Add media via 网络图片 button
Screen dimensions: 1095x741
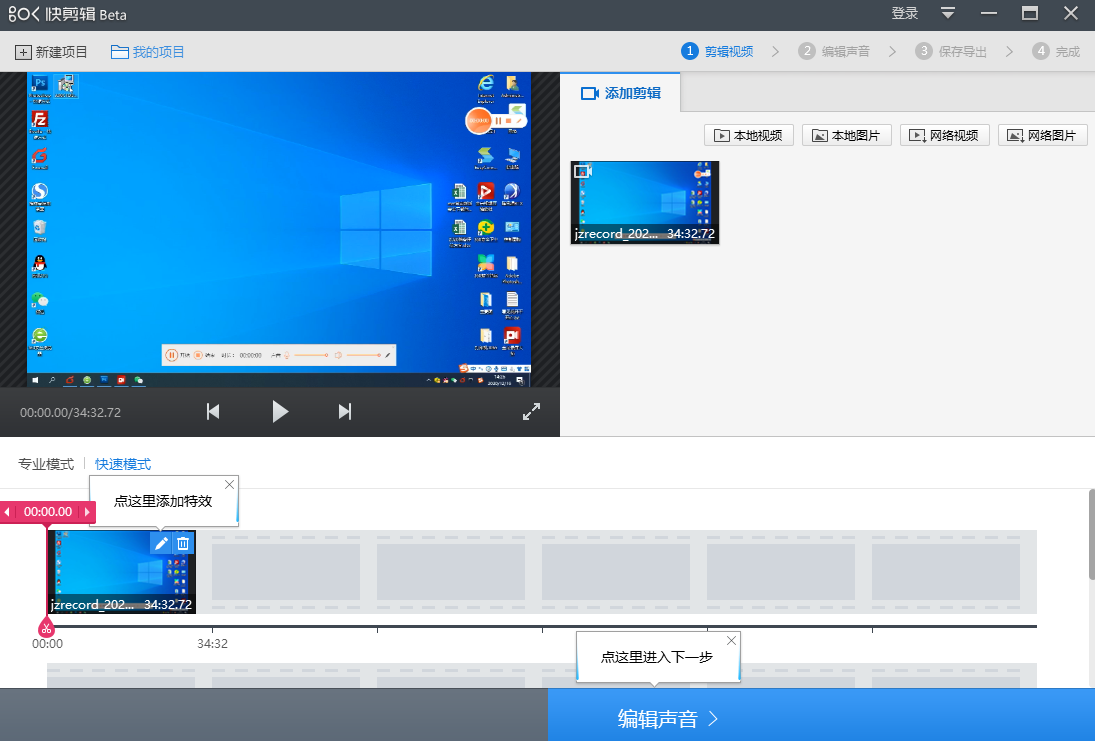pos(1042,136)
